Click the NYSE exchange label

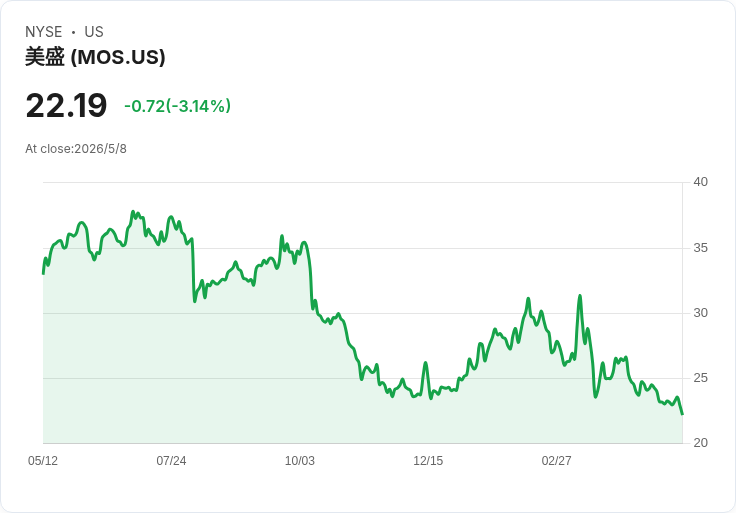click(x=44, y=32)
